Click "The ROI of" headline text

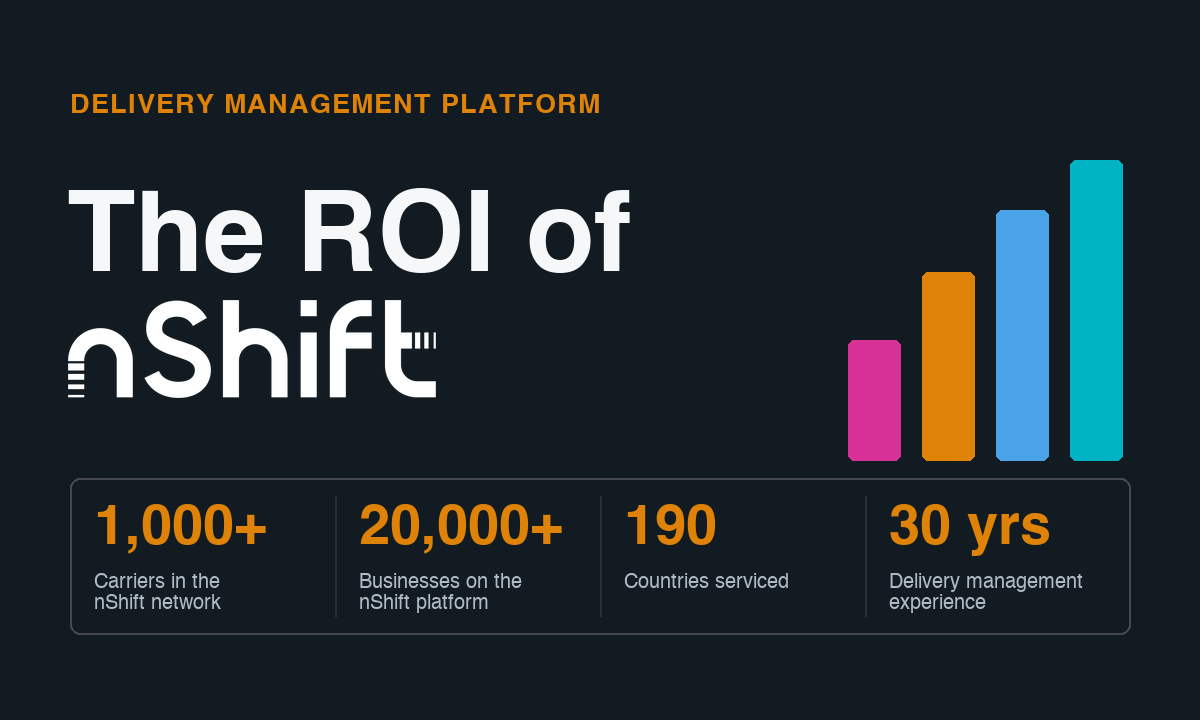(349, 233)
